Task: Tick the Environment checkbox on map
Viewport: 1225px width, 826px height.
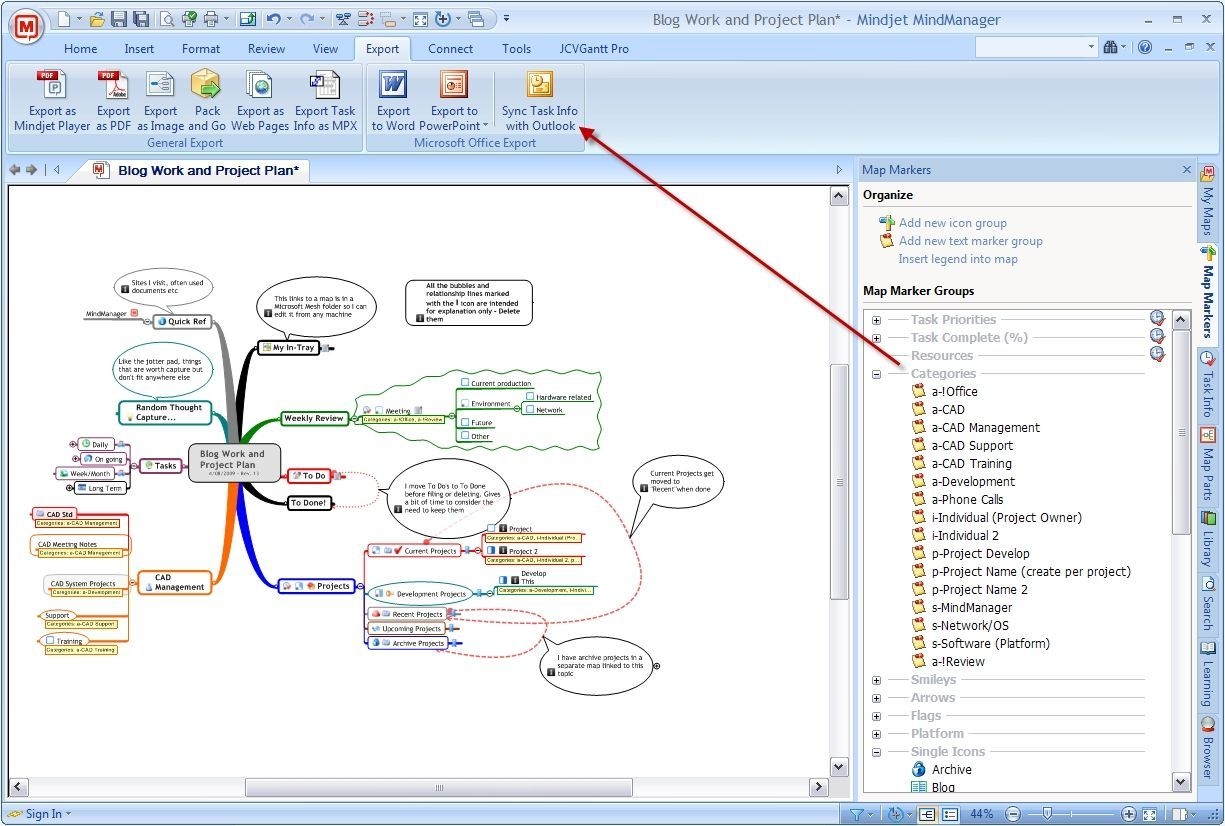Action: click(x=465, y=404)
